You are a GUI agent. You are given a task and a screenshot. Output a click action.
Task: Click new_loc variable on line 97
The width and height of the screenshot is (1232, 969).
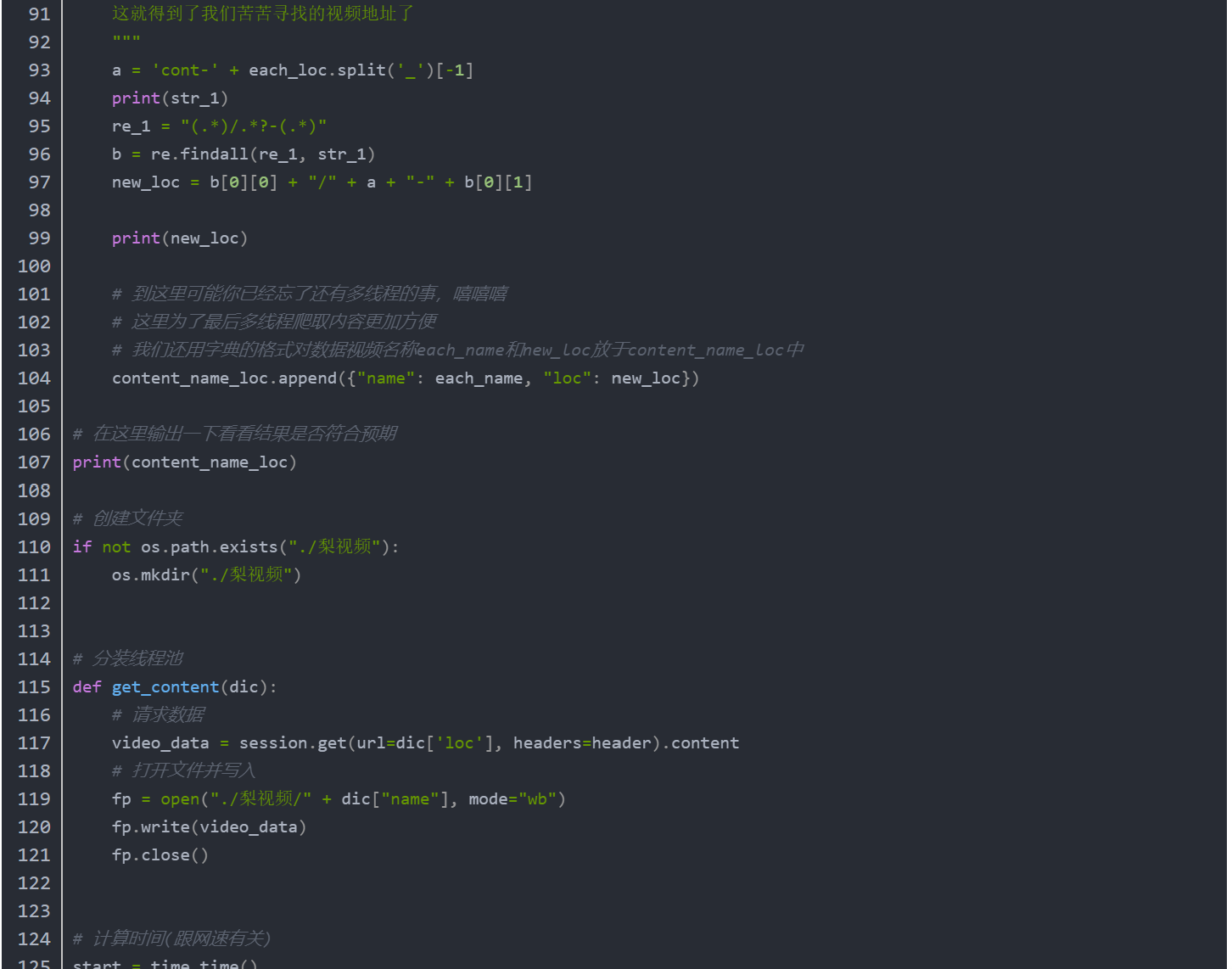tap(146, 182)
